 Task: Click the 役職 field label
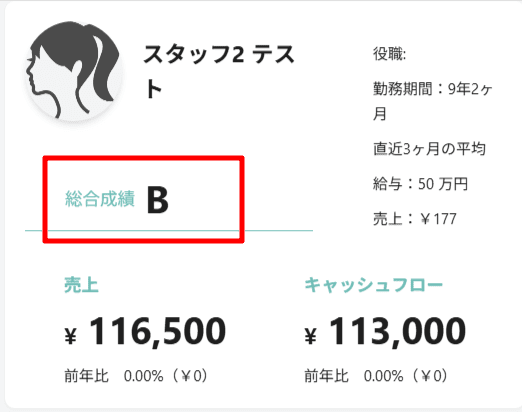[x=389, y=54]
